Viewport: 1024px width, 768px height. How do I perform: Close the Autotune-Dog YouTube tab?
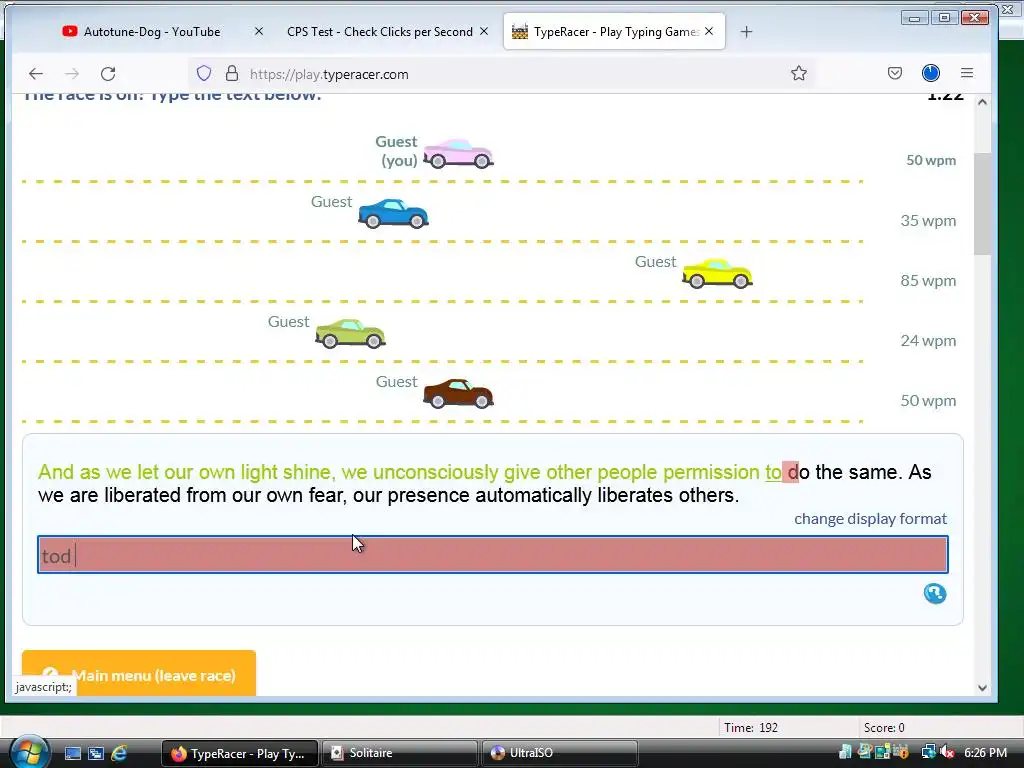(x=259, y=31)
